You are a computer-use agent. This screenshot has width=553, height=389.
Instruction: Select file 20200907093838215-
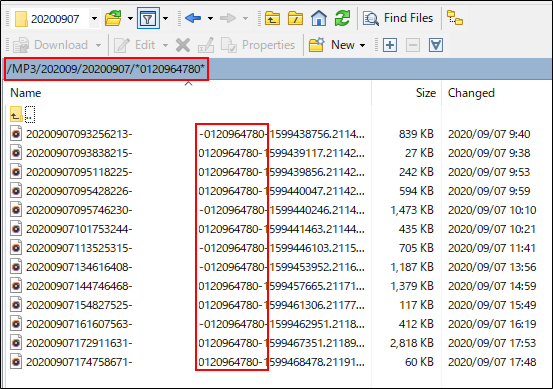[79, 153]
